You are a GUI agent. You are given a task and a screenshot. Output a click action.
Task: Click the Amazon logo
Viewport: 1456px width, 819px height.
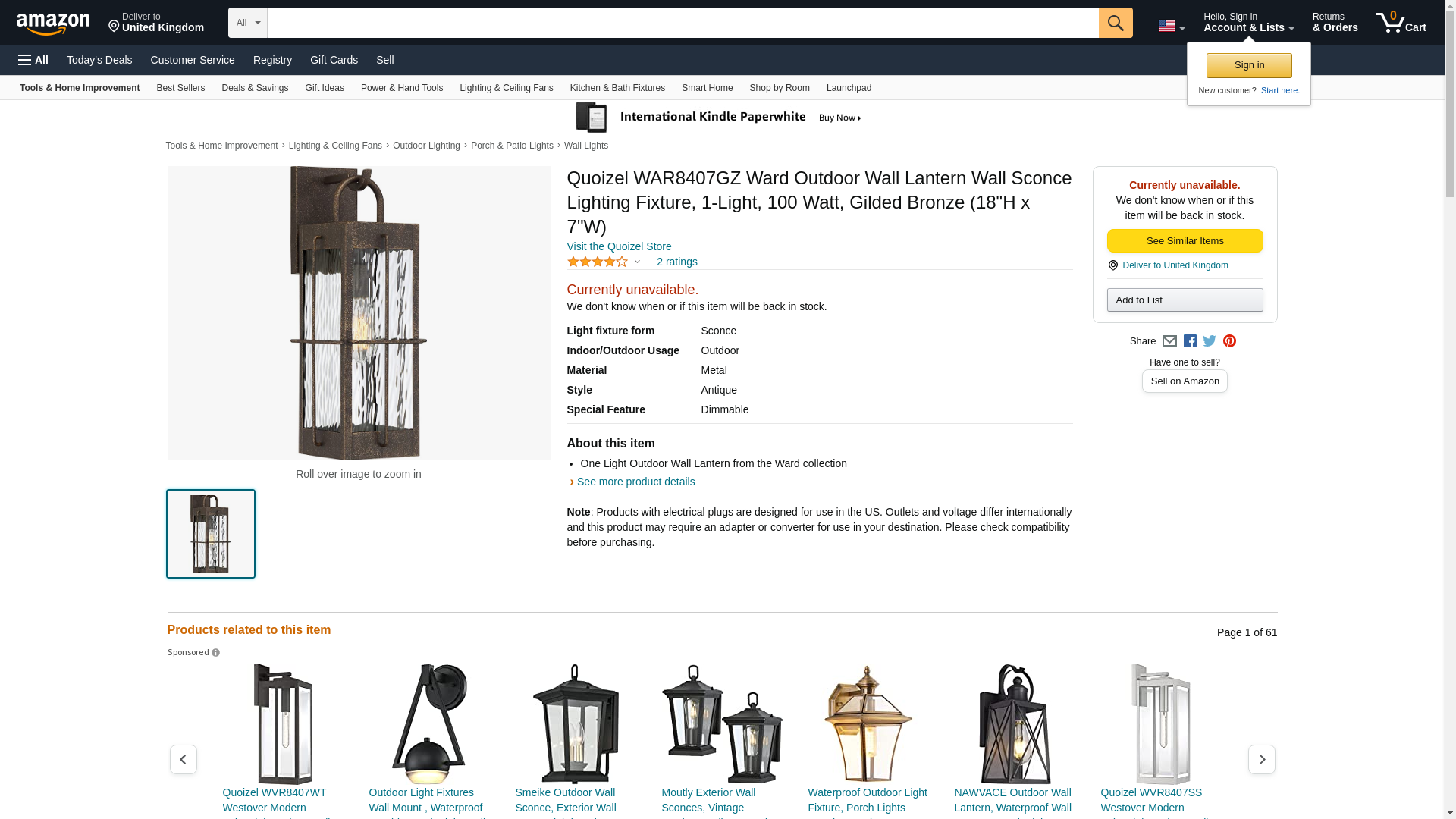tap(53, 24)
